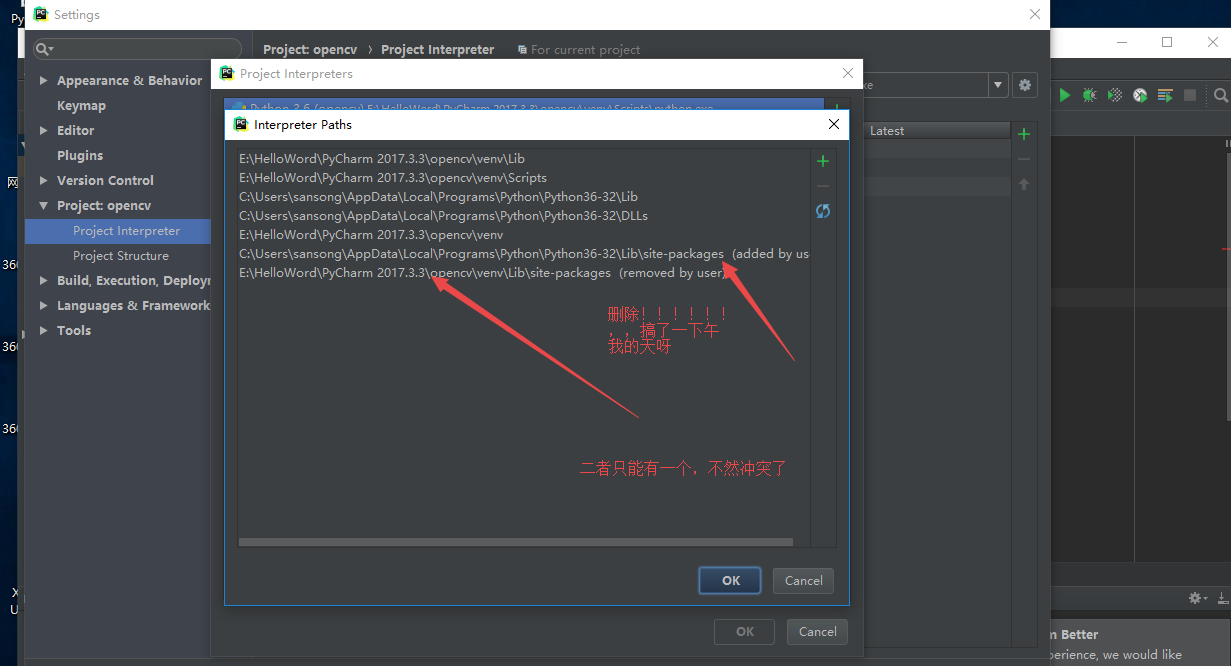Expand the Tools settings node

click(43, 331)
